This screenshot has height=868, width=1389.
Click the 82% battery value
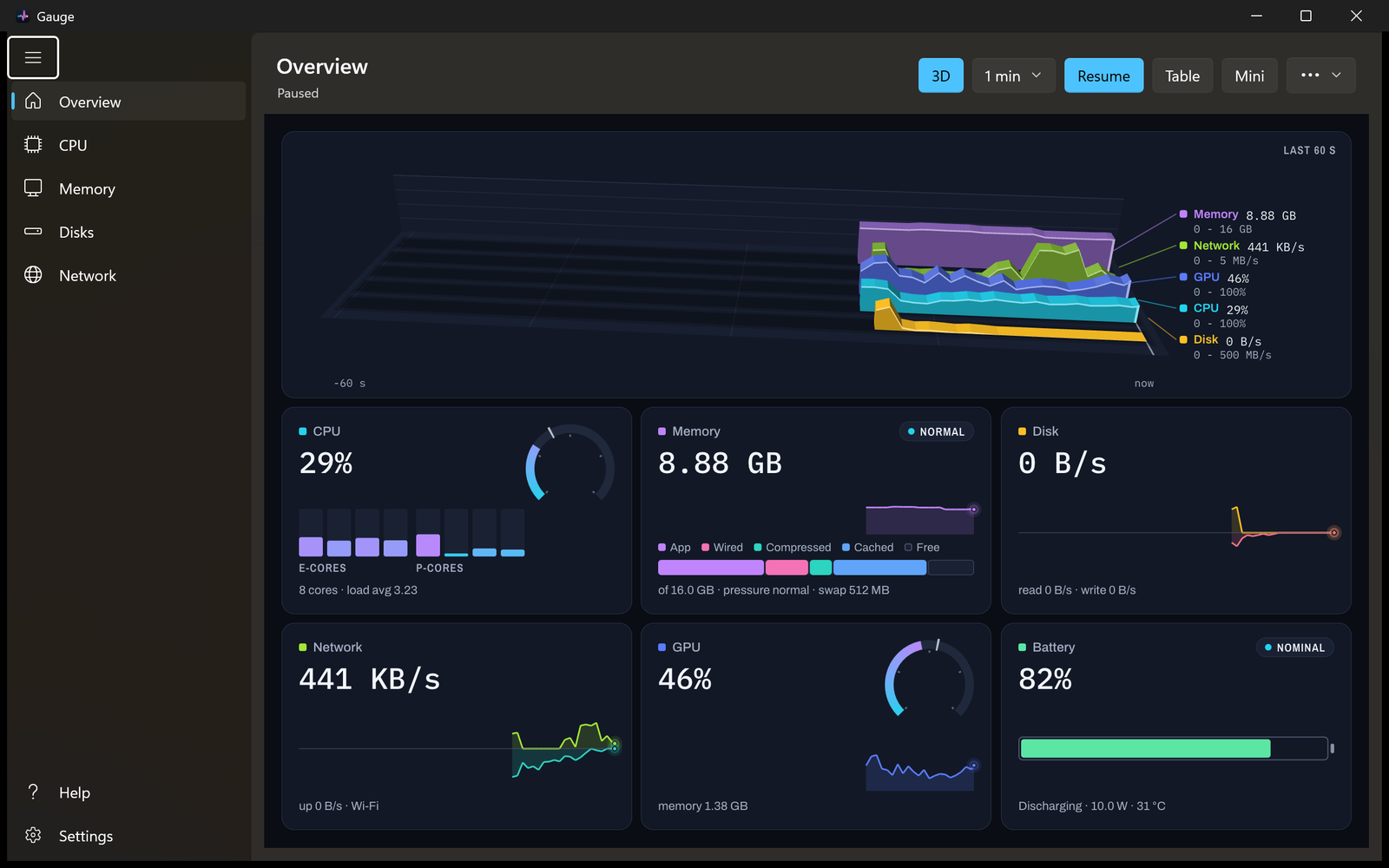tap(1045, 679)
